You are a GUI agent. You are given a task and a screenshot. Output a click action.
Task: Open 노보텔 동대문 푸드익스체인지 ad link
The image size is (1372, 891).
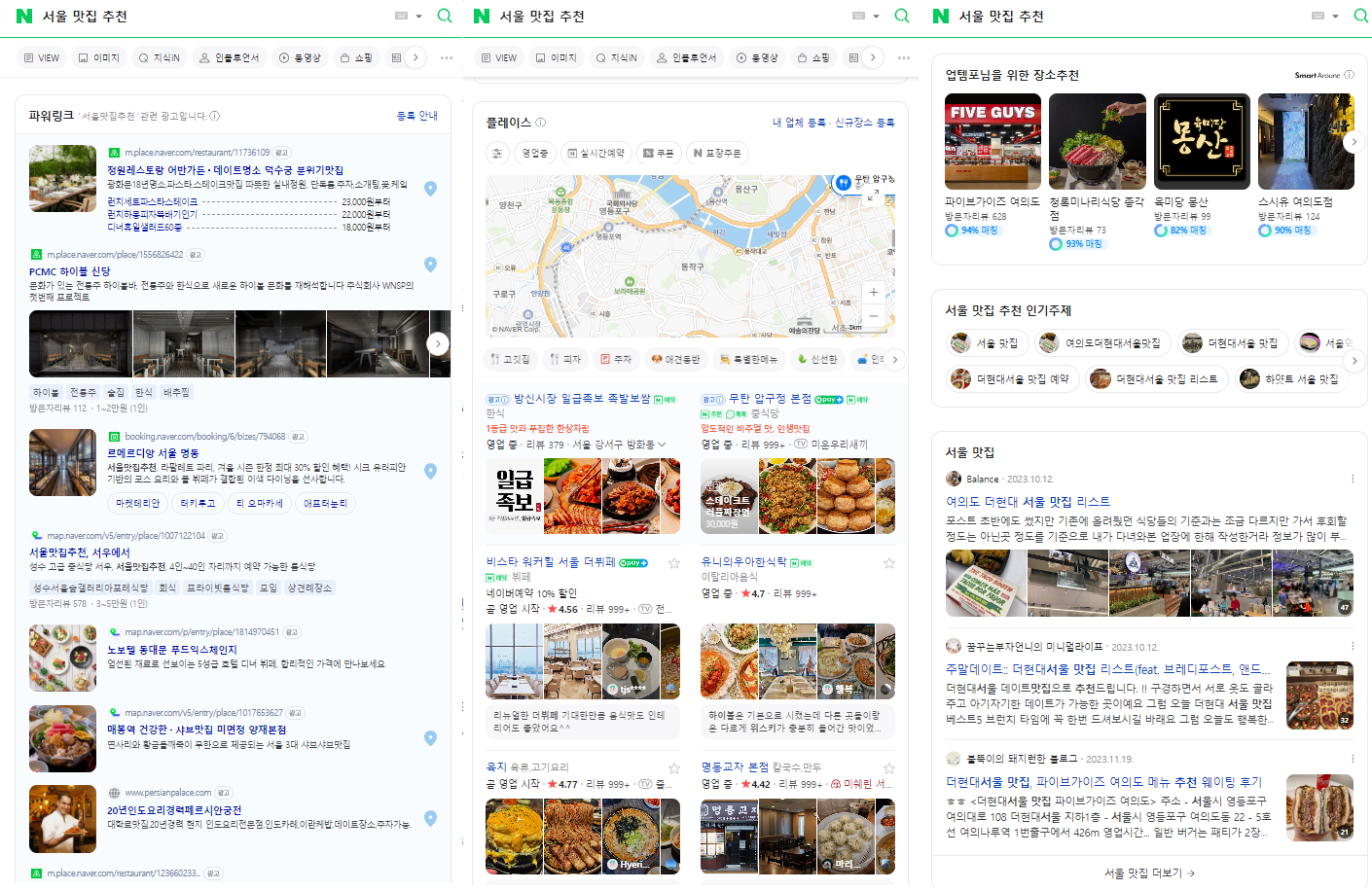172,650
